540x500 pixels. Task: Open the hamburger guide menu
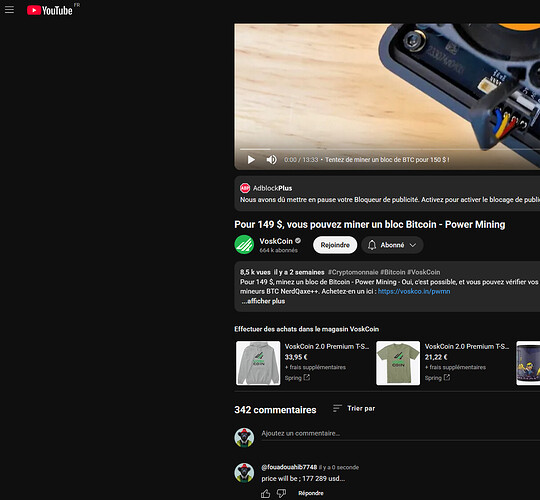pyautogui.click(x=9, y=10)
